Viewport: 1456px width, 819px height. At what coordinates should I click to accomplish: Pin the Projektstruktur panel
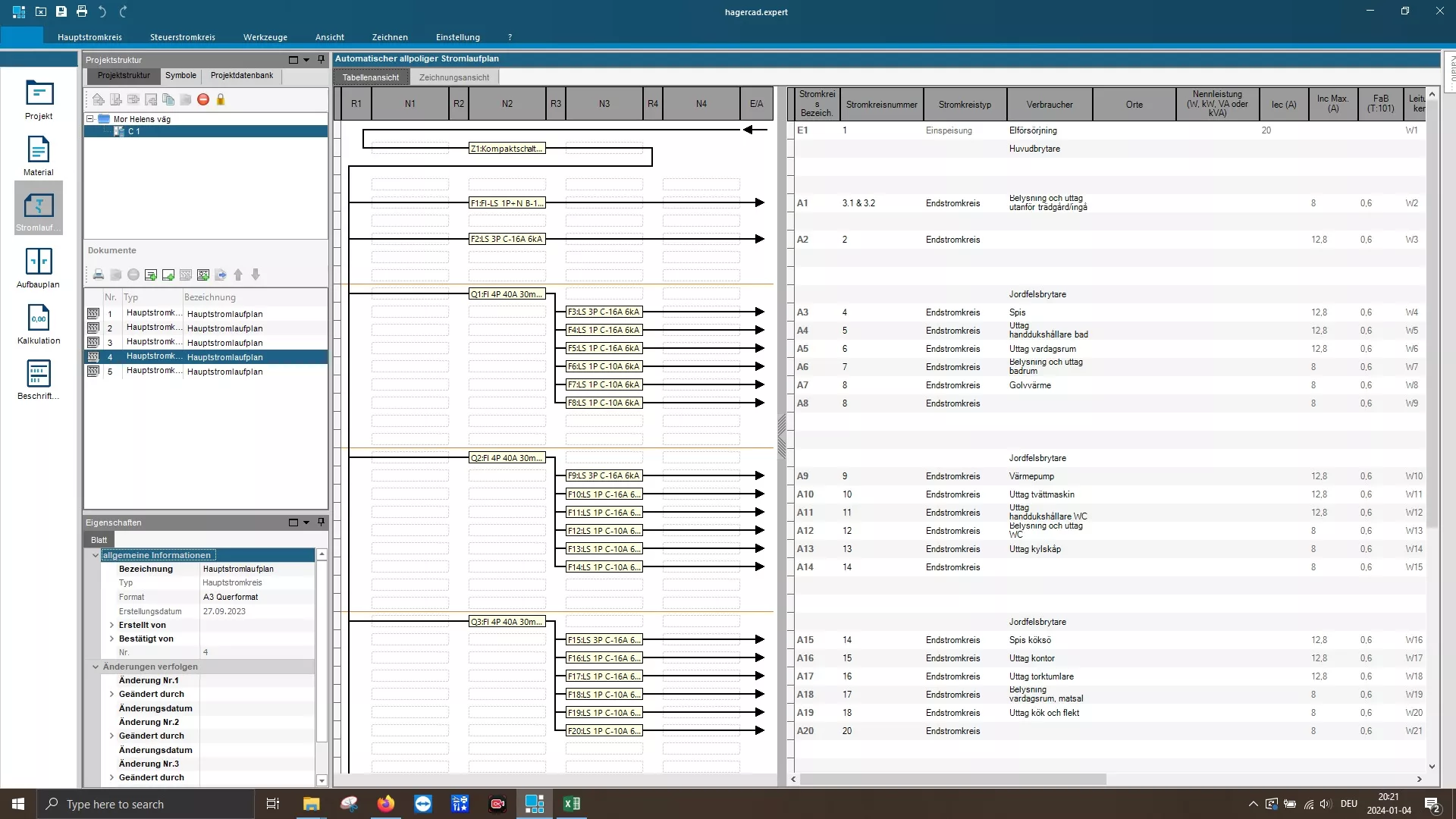tap(321, 59)
